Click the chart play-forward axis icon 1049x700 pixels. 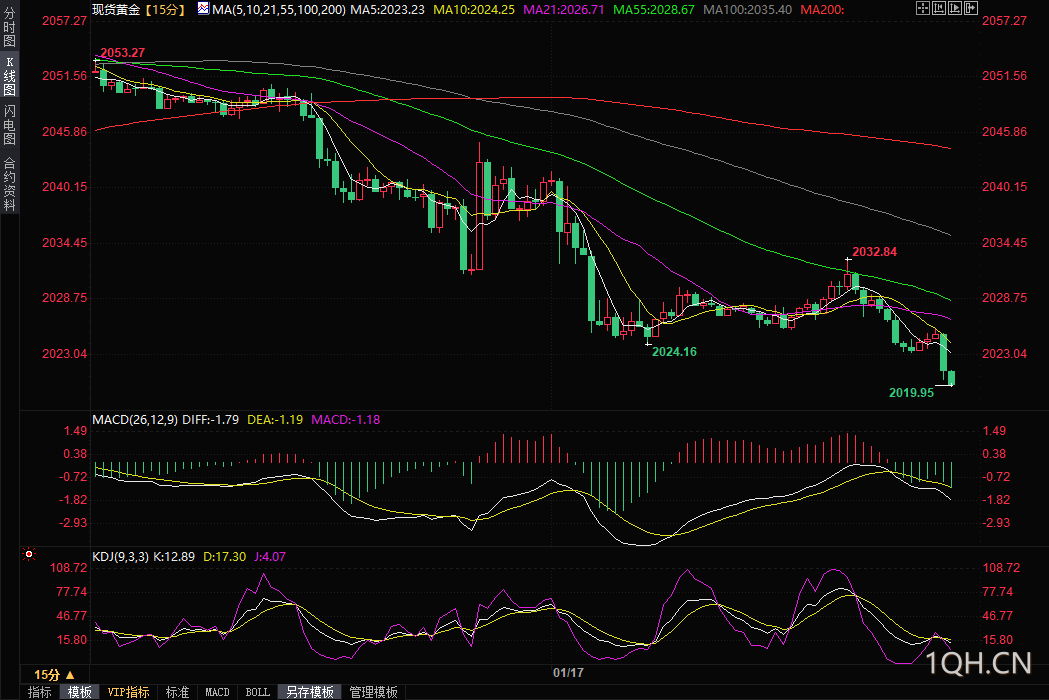click(x=955, y=8)
